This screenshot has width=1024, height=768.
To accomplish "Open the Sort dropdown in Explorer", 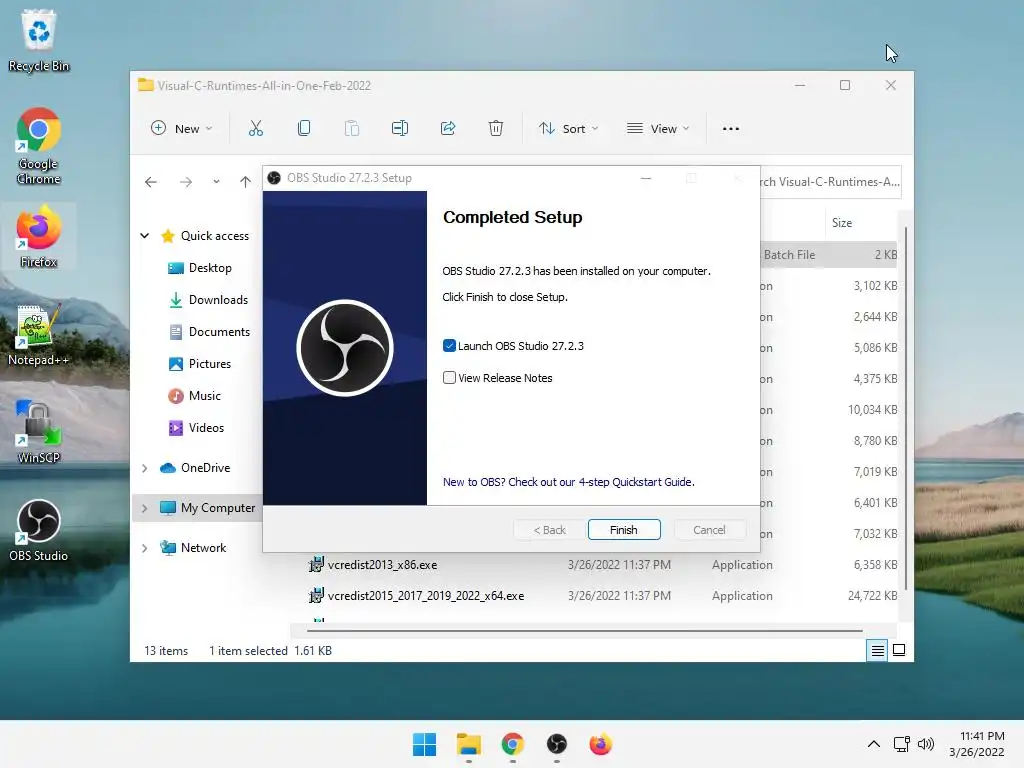I will point(568,129).
